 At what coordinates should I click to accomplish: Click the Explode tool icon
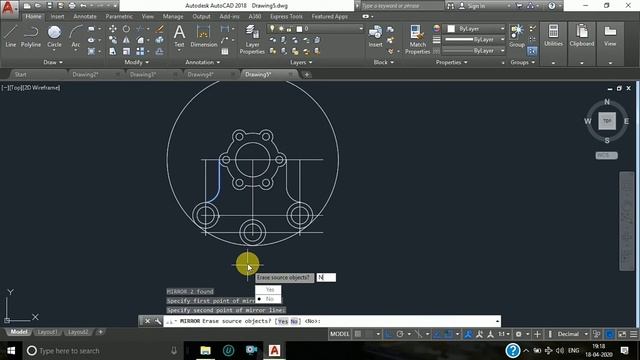[x=160, y=40]
